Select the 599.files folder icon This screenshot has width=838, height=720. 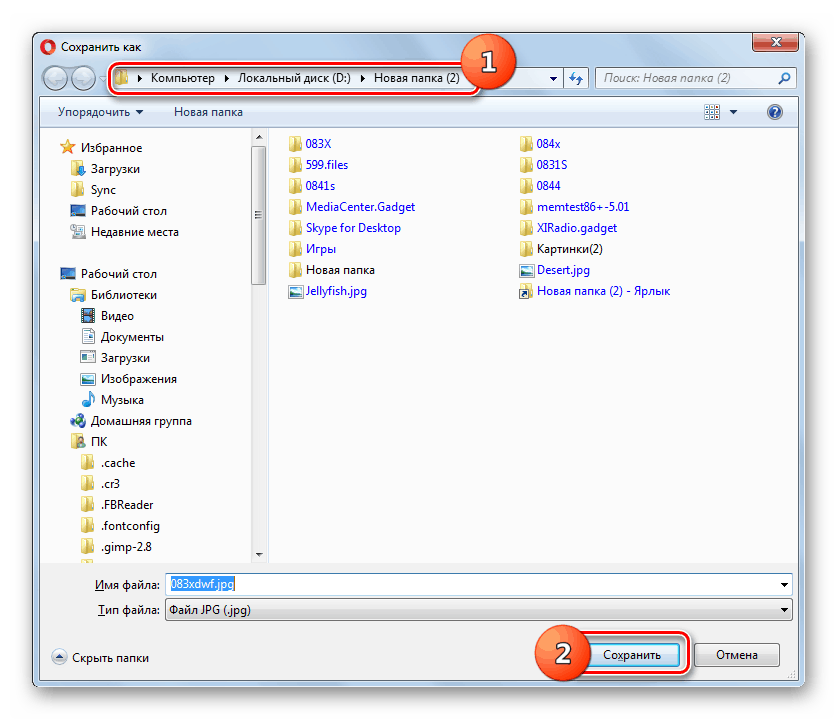[295, 165]
